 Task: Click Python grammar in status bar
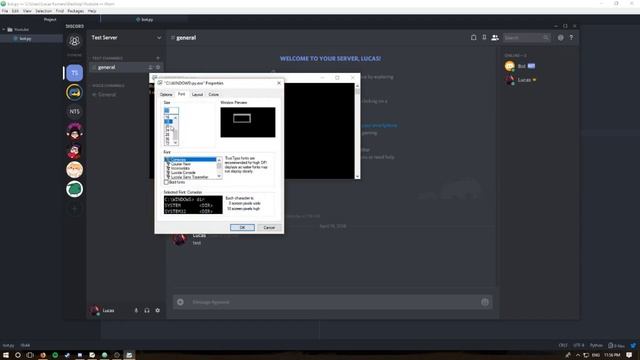(x=596, y=345)
